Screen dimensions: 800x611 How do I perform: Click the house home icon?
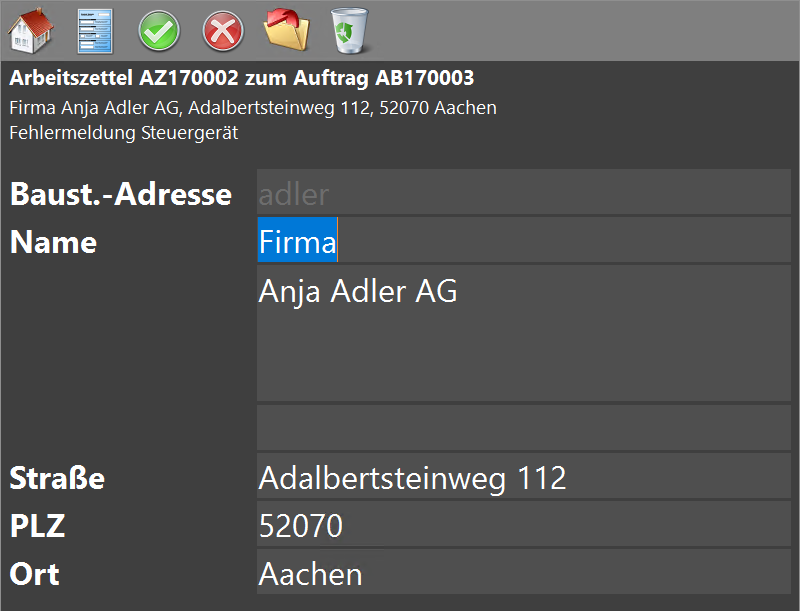30,31
